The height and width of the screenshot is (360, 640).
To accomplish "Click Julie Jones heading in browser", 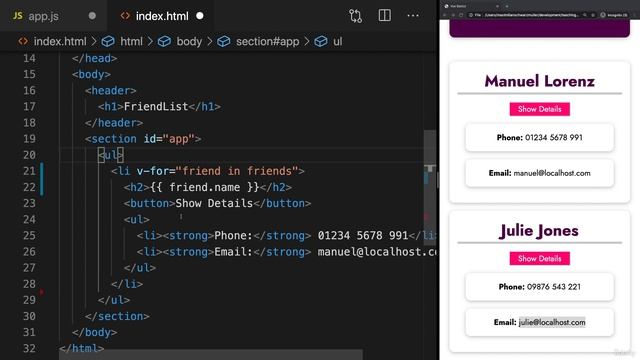I will coord(539,231).
